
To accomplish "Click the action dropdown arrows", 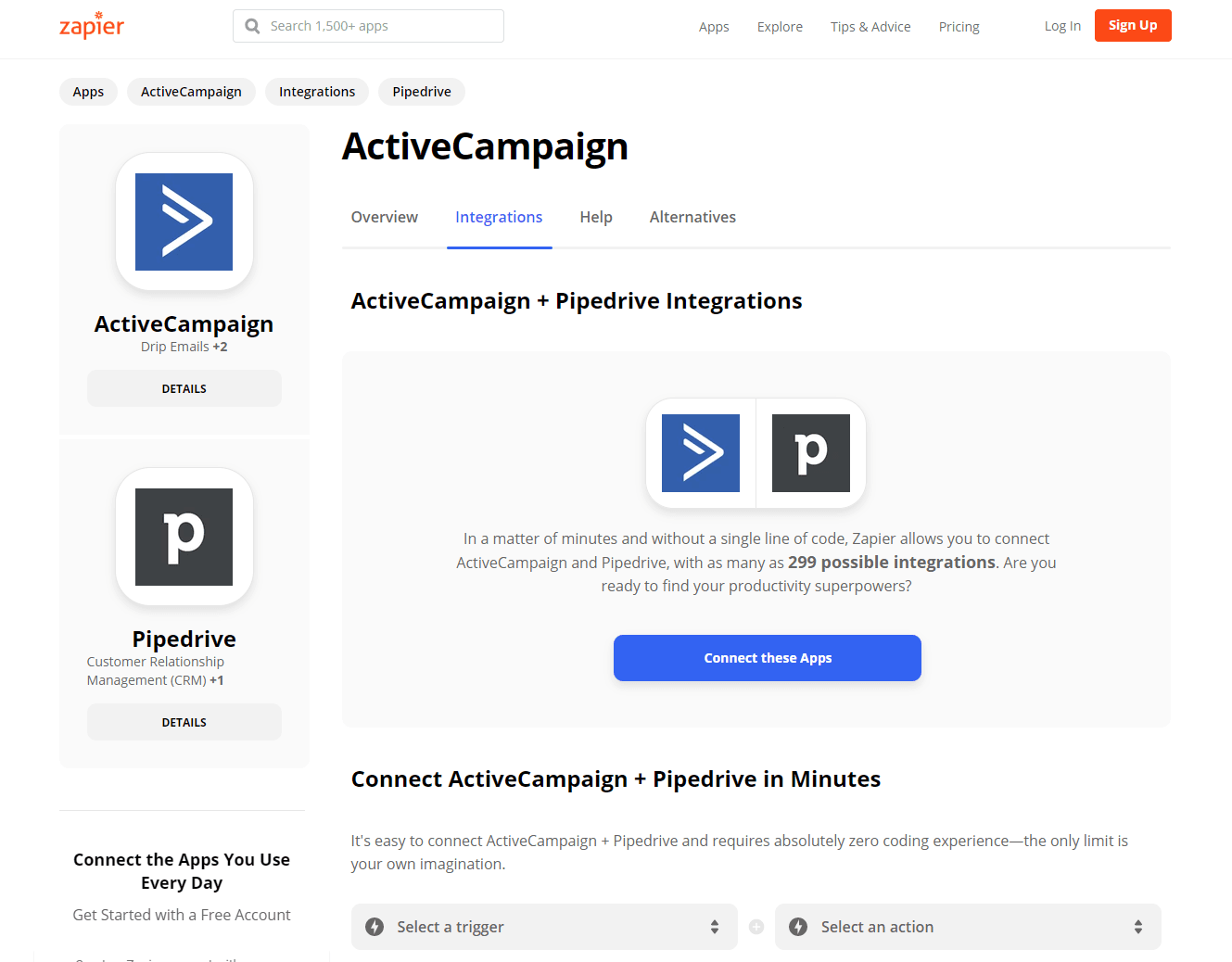I will [x=1138, y=927].
